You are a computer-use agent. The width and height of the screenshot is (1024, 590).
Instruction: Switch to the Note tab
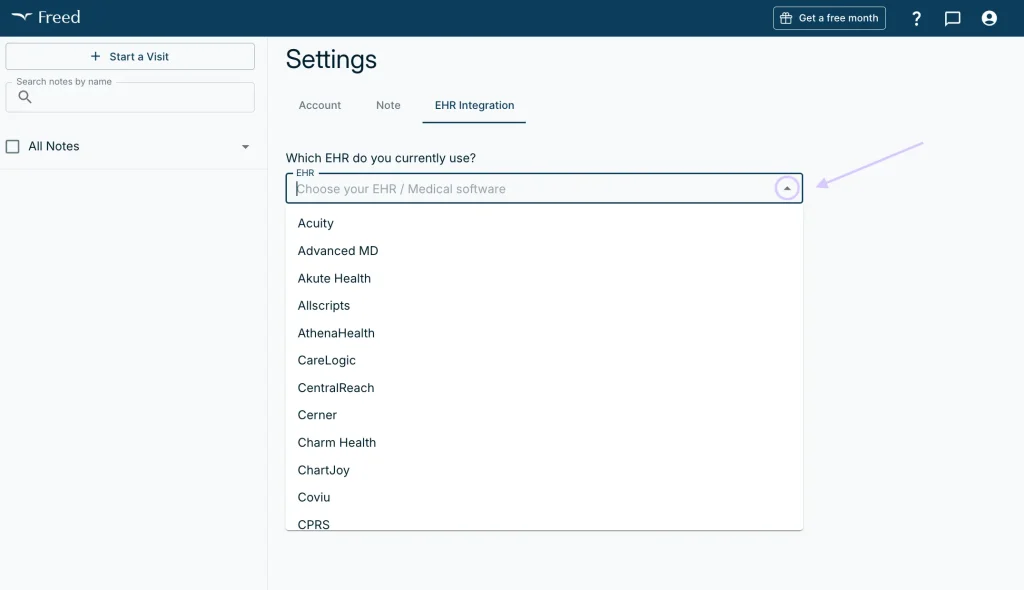(x=388, y=105)
